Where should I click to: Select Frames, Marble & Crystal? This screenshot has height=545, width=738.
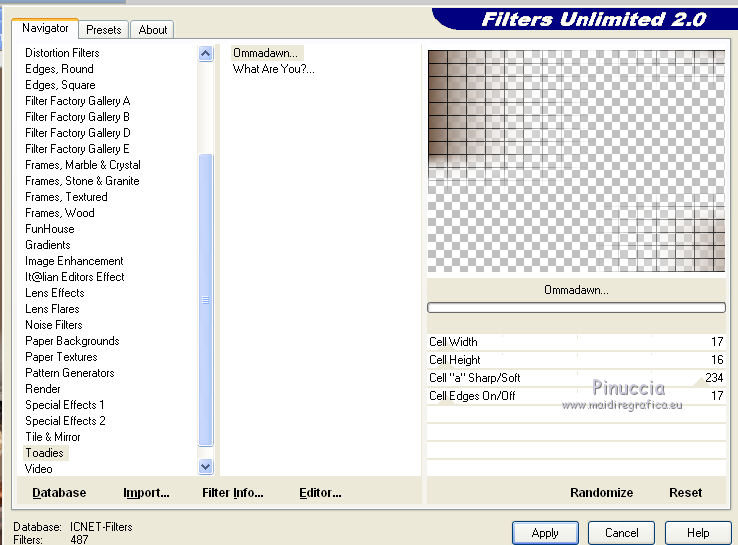83,165
